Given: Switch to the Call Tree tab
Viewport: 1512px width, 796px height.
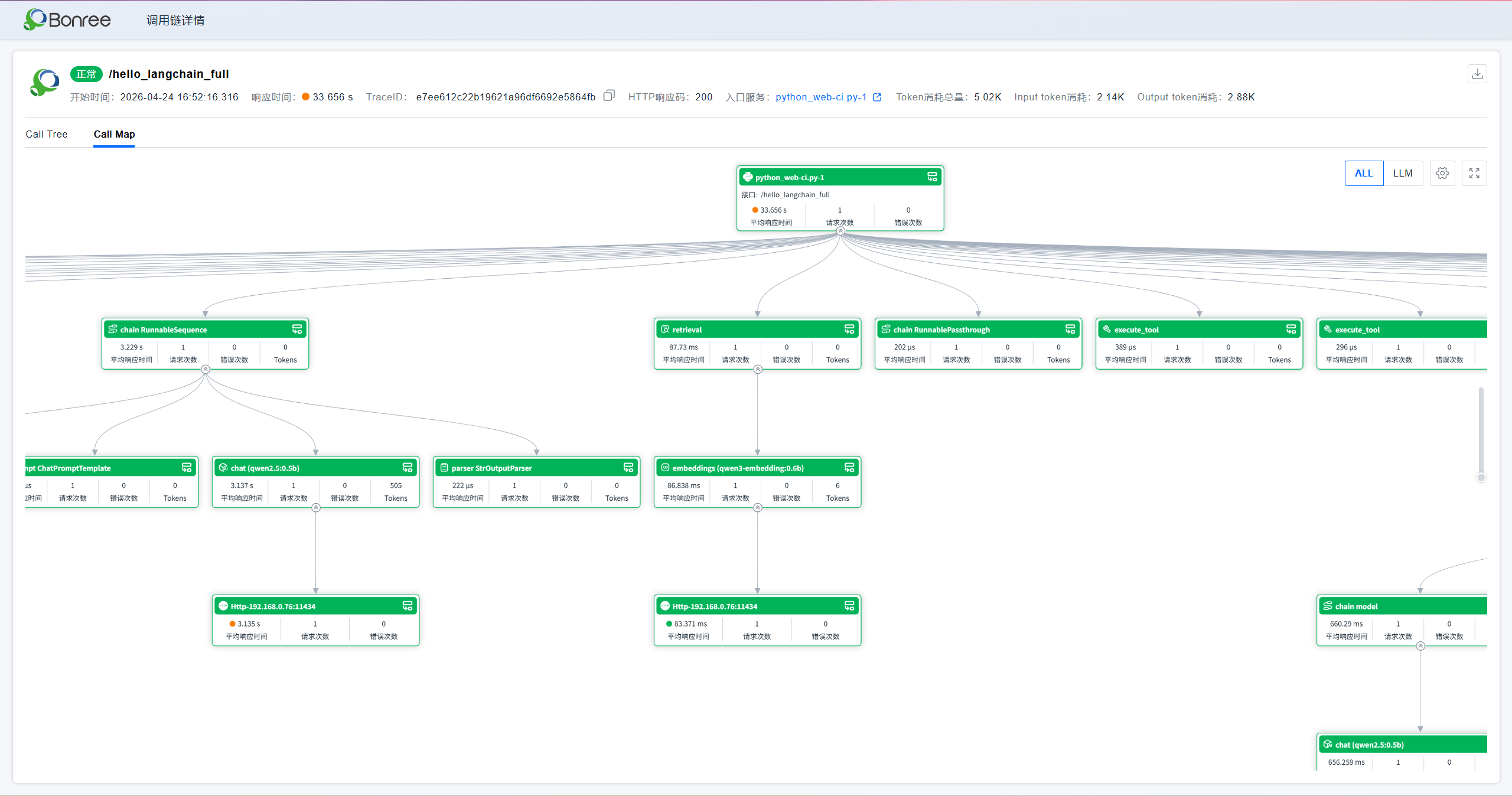Looking at the screenshot, I should pos(47,134).
